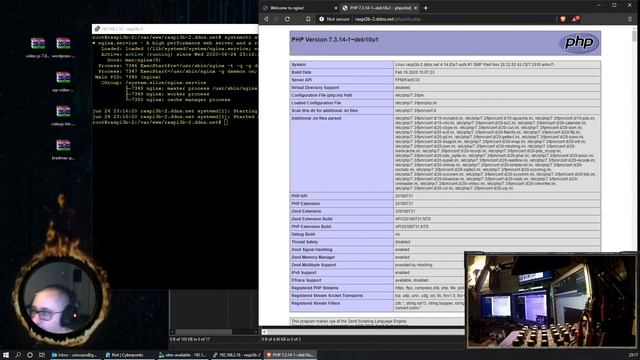Viewport: 640px width, 360px height.
Task: Switch to the PHP 7.3.14 Brave taskbar button
Action: click(x=290, y=355)
